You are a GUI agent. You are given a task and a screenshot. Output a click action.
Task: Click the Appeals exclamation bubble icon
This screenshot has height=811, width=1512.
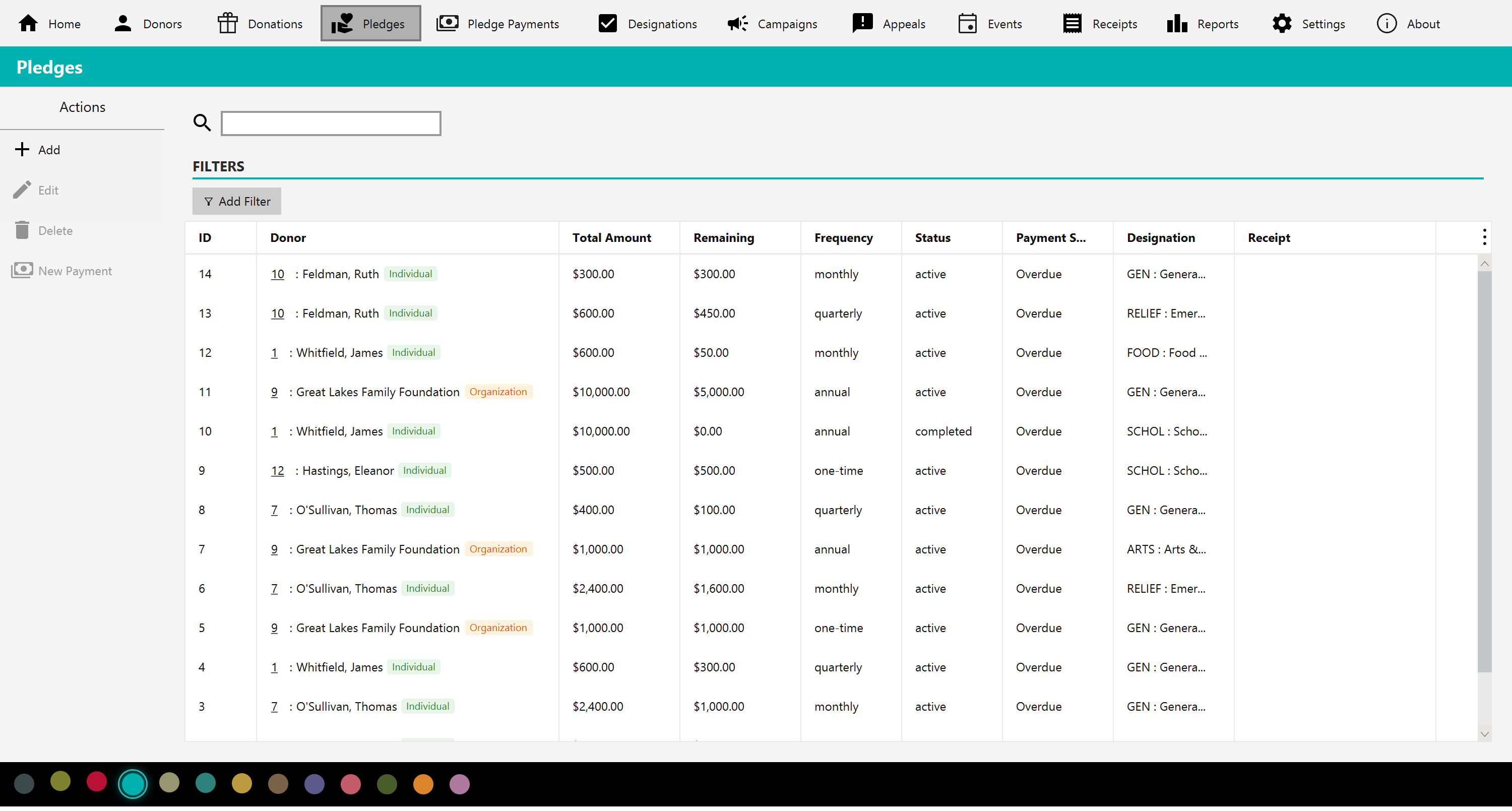(x=862, y=24)
